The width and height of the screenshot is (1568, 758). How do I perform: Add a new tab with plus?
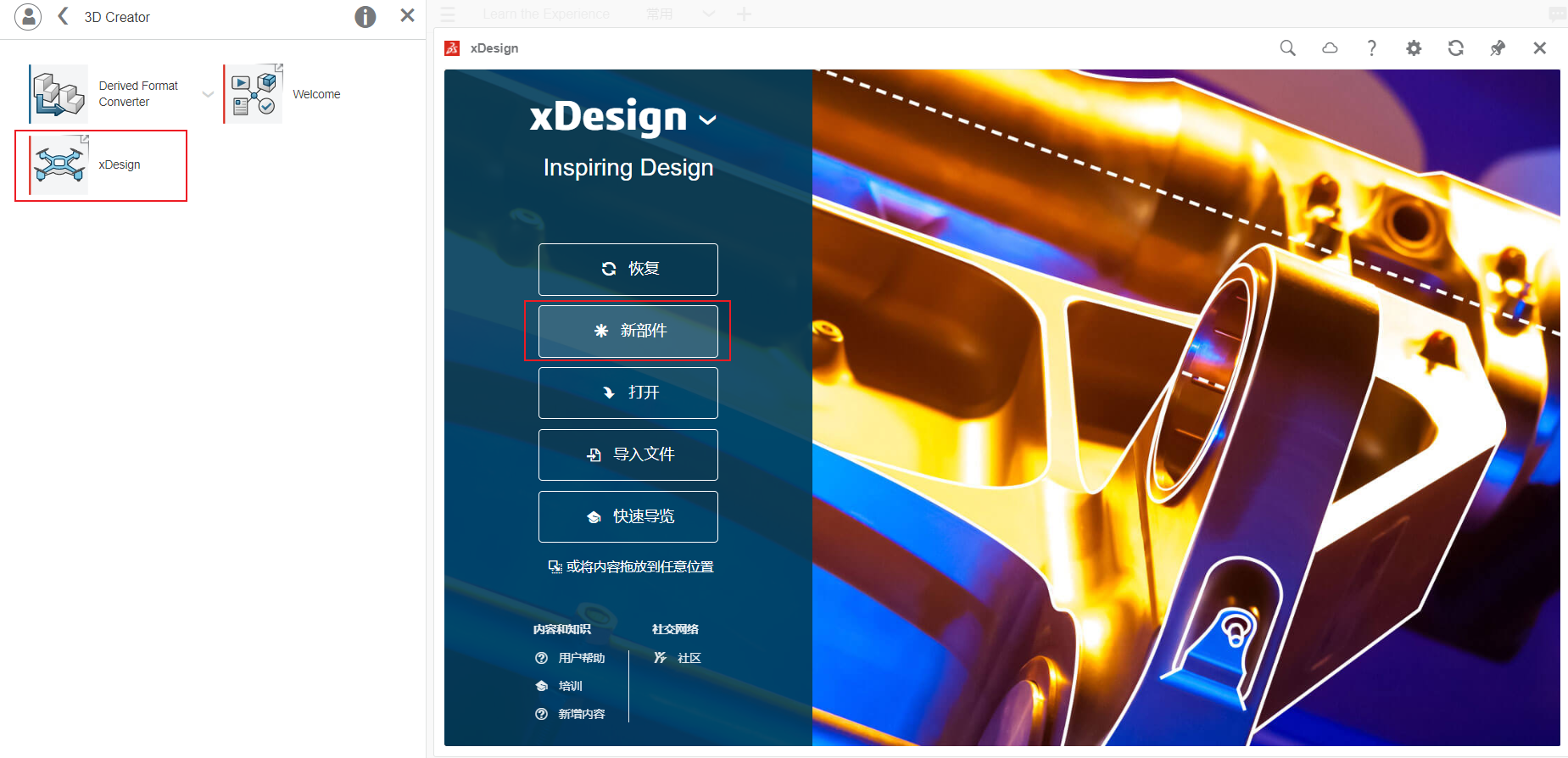pos(744,14)
